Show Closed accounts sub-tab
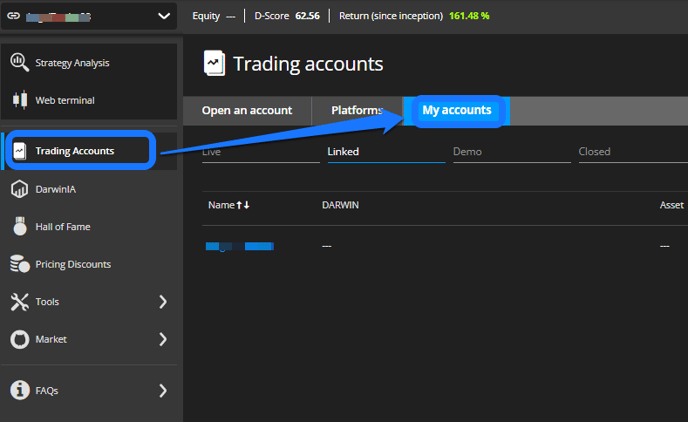The width and height of the screenshot is (688, 422). coord(633,152)
